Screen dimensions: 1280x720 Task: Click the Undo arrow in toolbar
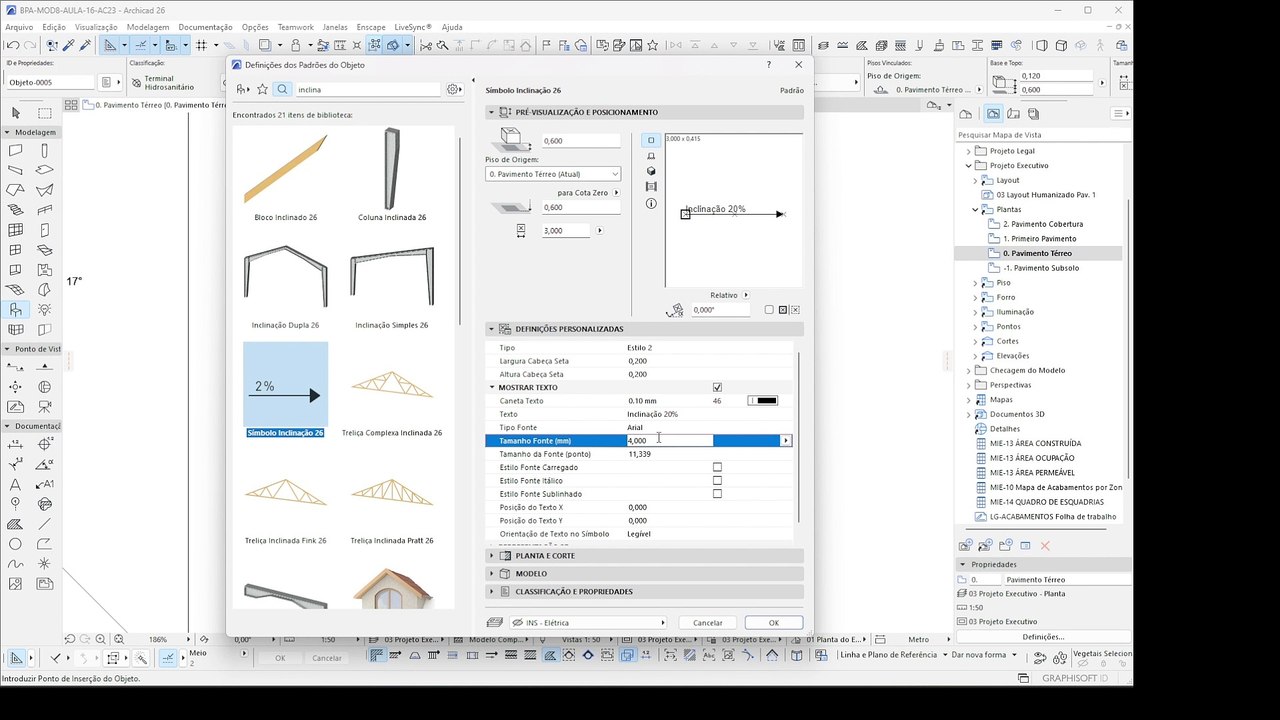coord(12,45)
